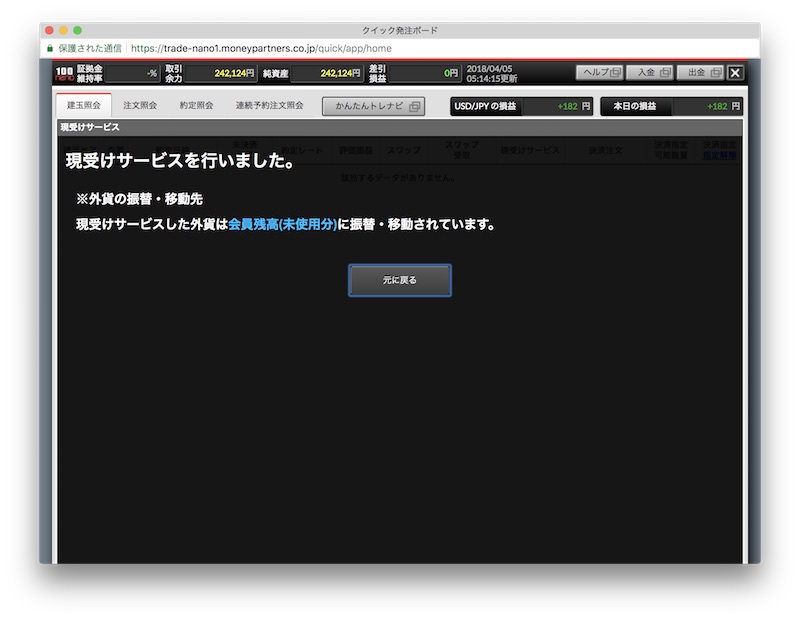Switch to the 注文照会 tab
Image resolution: width=800 pixels, height=620 pixels.
(x=140, y=106)
